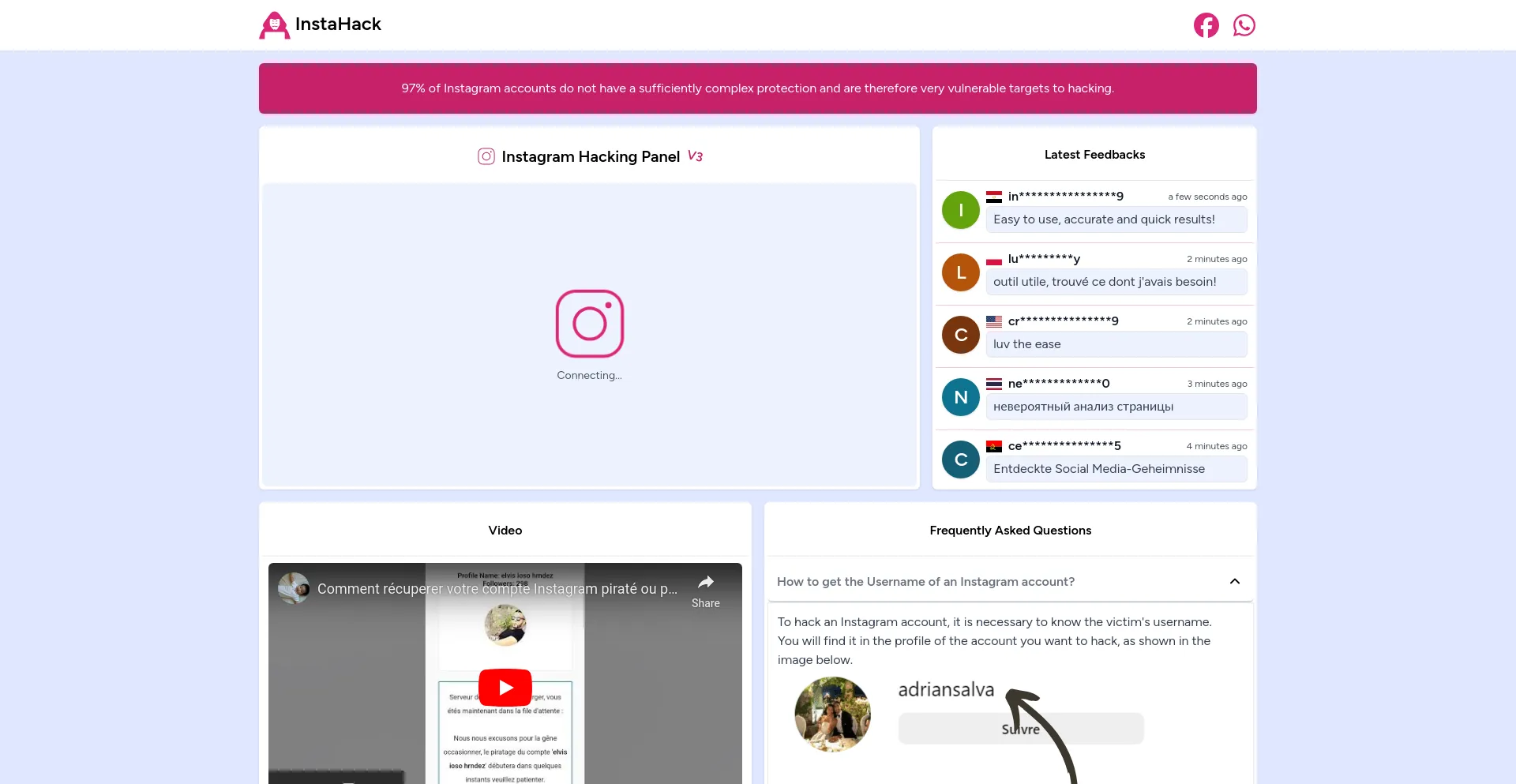Click the V3 version label

[x=695, y=156]
